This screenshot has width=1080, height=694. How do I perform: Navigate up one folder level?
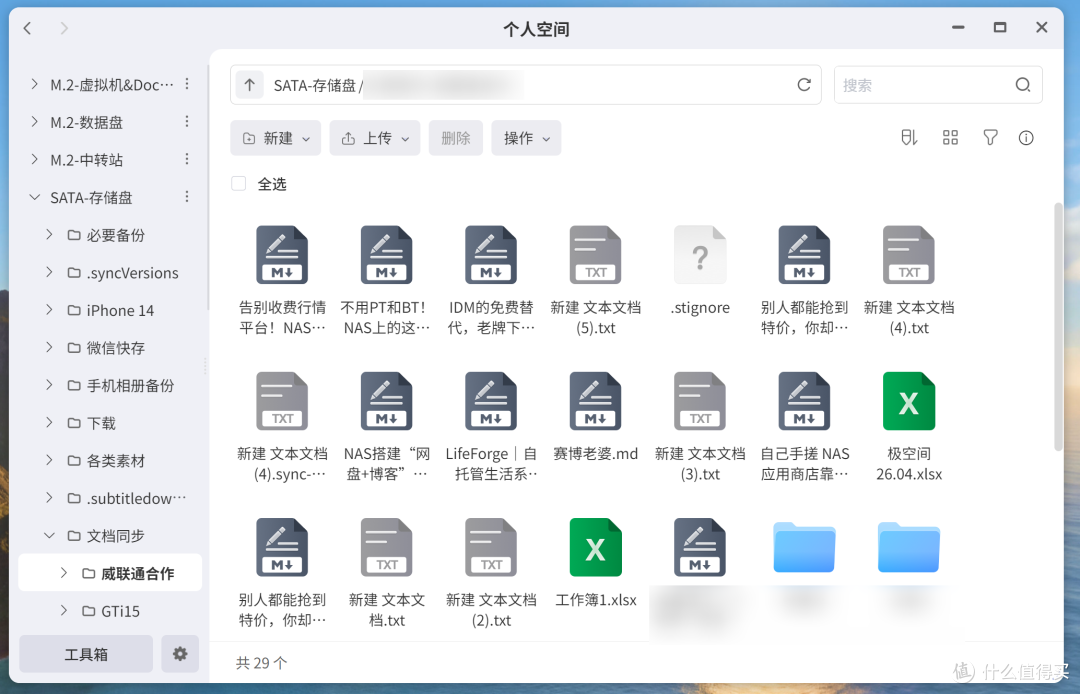249,85
